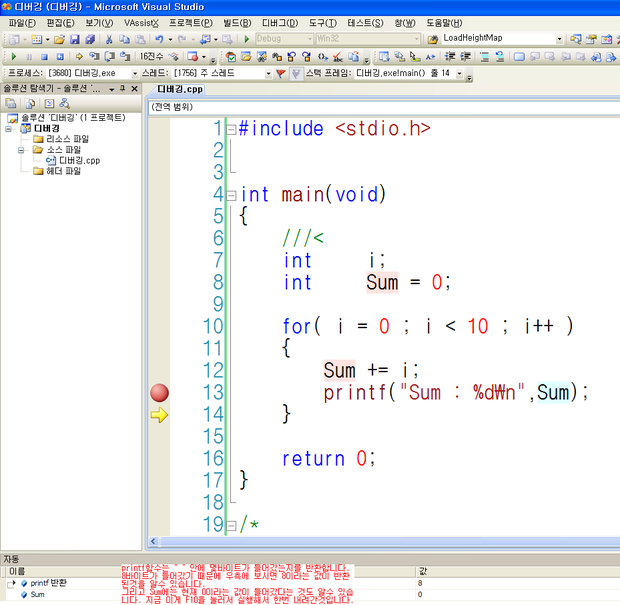Collapse the 소스 파일 folder
Screen dimensions: 620x605
[21, 150]
